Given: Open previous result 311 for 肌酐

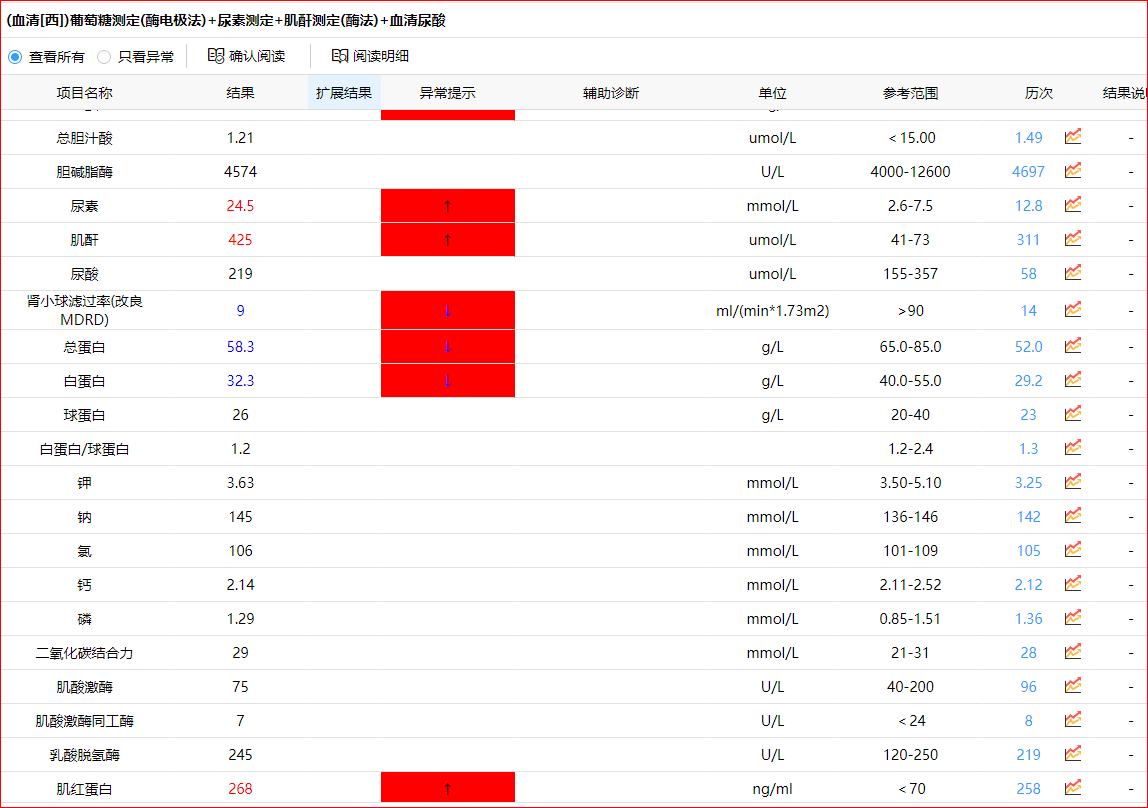Looking at the screenshot, I should (1029, 239).
